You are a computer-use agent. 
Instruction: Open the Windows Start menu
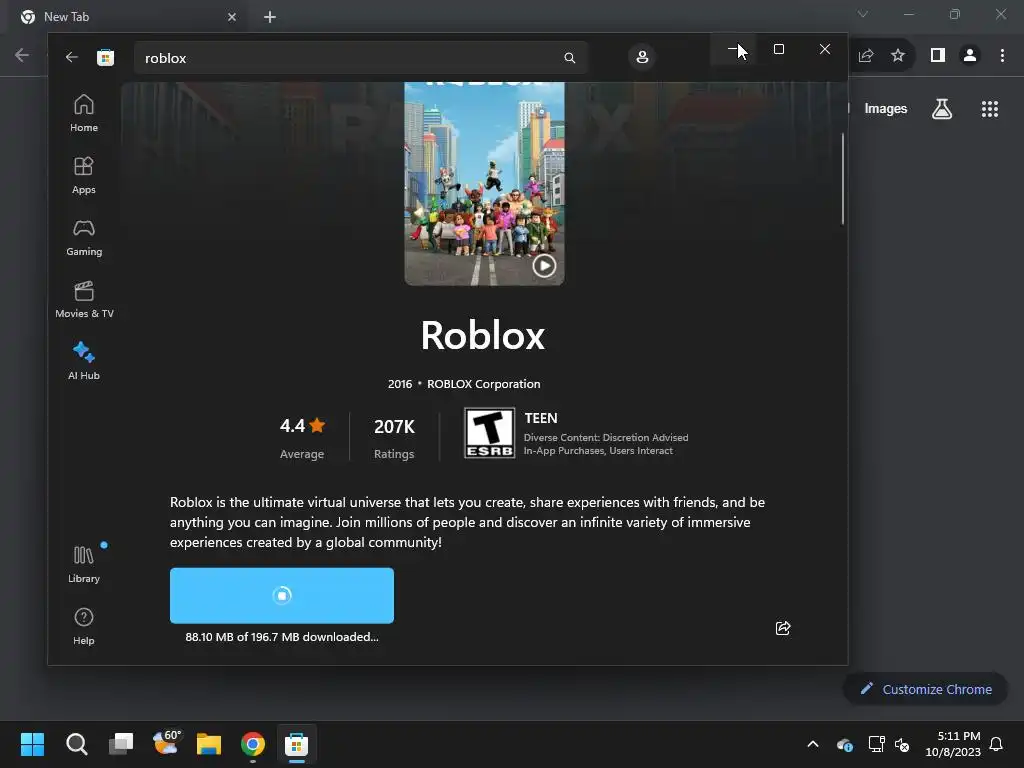click(32, 744)
